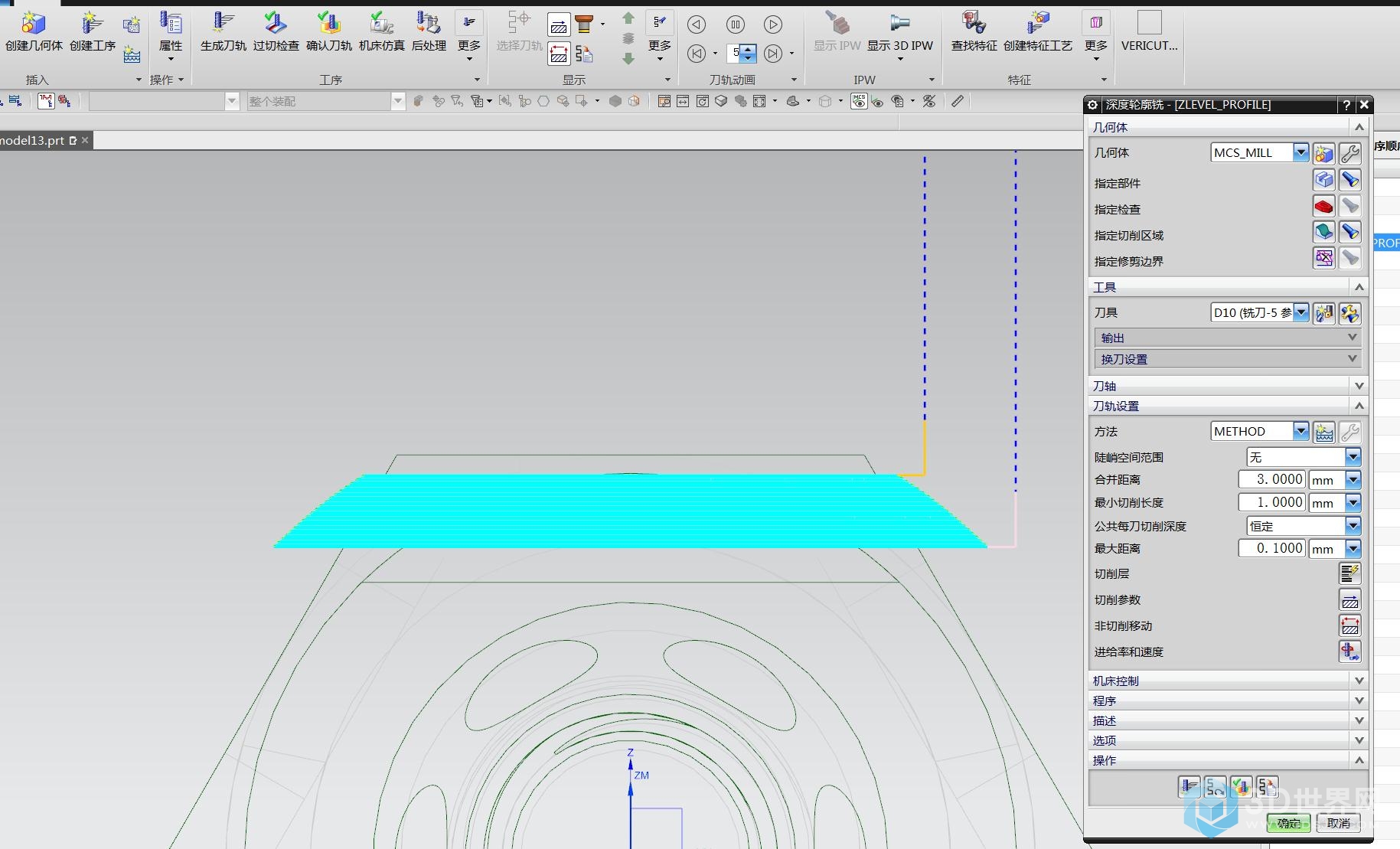Click Specify Trim Boundaries (指定修剪边界) icon
This screenshot has height=849, width=1400.
click(x=1323, y=258)
